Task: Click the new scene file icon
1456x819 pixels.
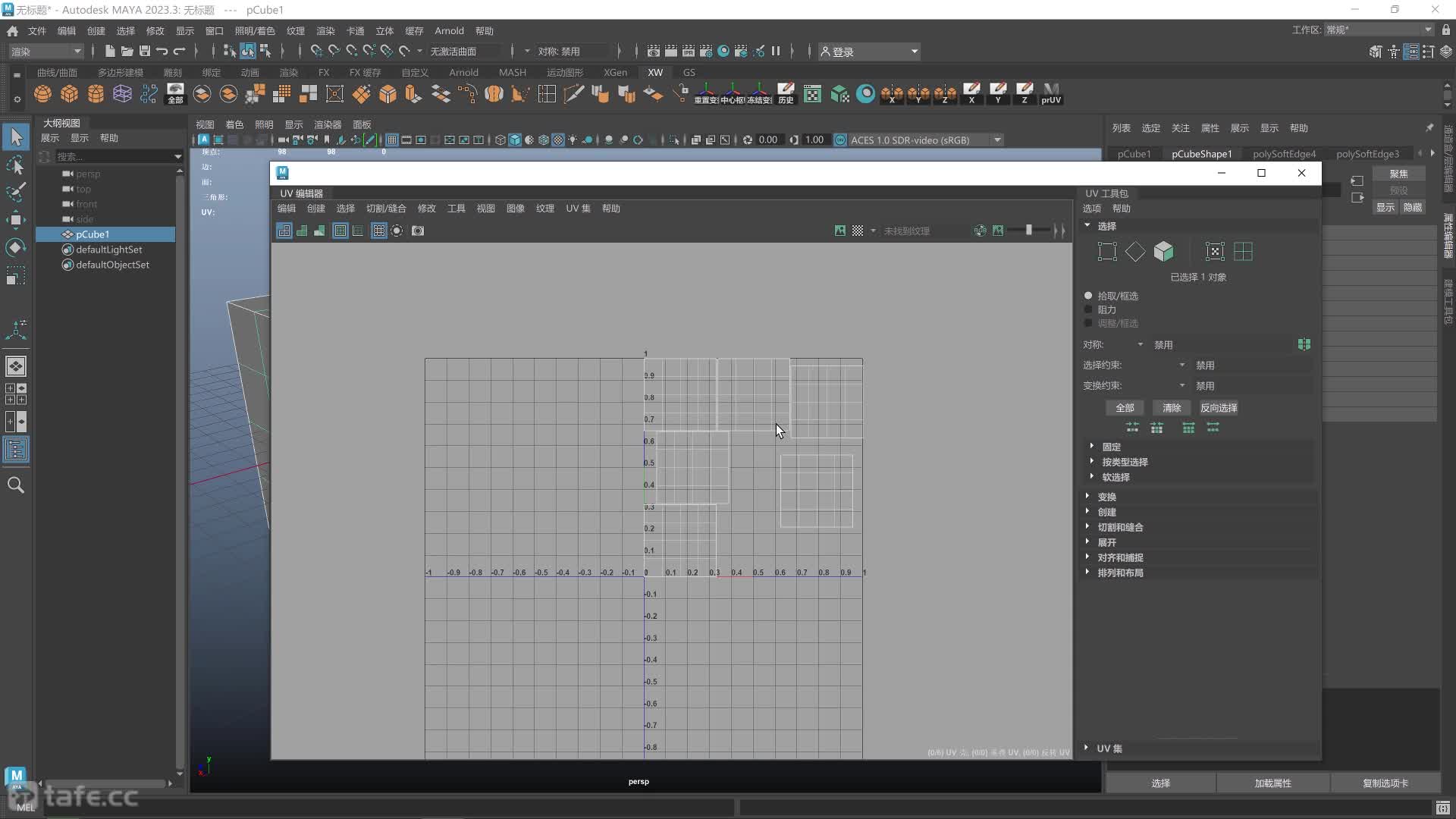Action: pyautogui.click(x=110, y=52)
